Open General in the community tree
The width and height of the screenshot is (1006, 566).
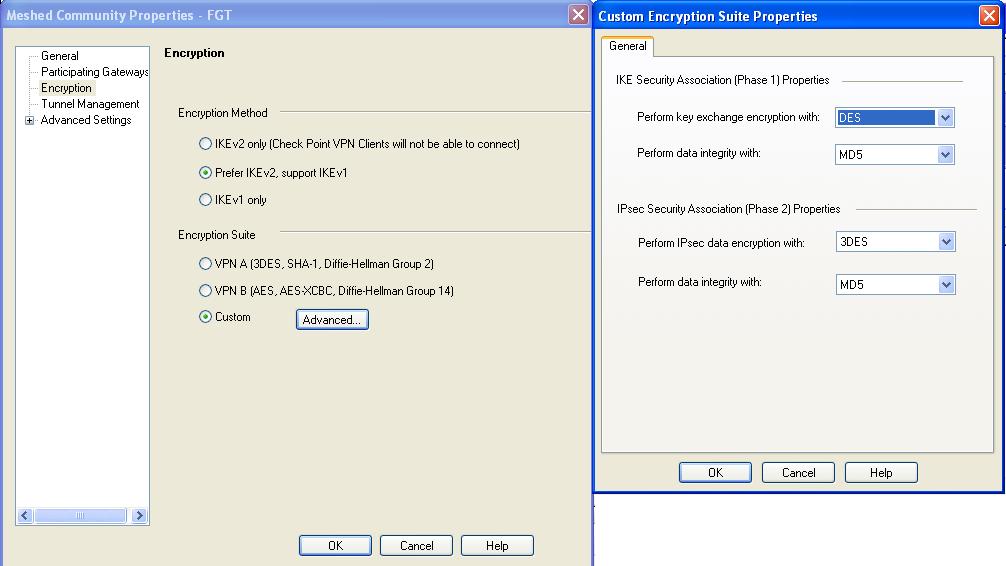click(x=60, y=56)
